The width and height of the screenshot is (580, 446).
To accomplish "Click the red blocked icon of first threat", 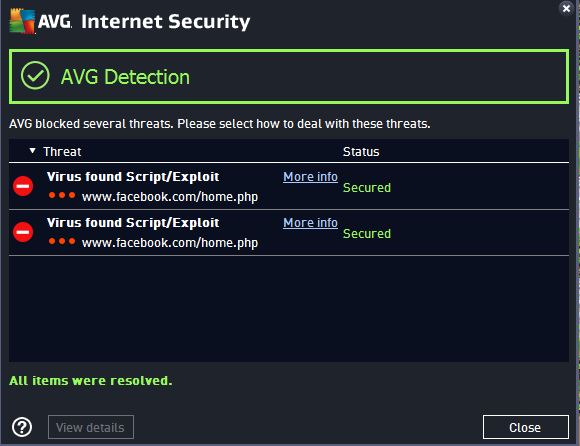I will 23,186.
